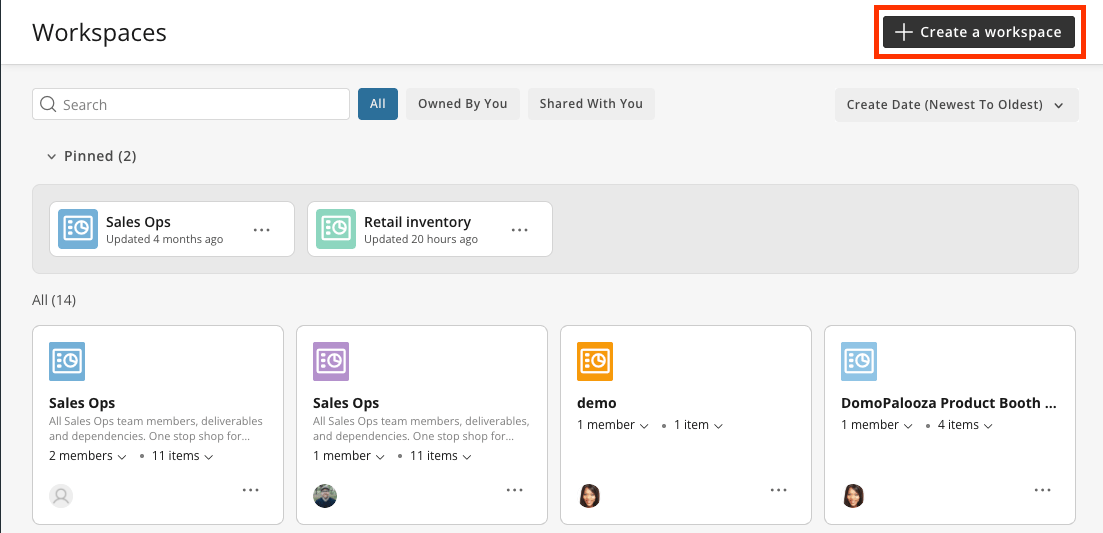Click the Updated 20 hours ago text
Image resolution: width=1103 pixels, height=533 pixels.
(421, 240)
